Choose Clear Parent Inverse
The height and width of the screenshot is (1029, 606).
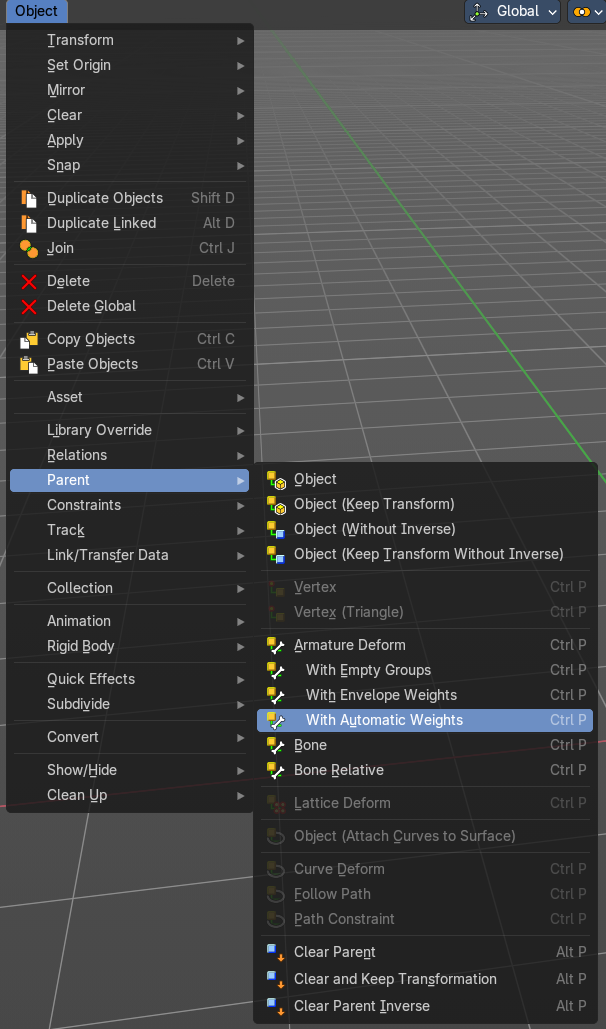(x=425, y=1006)
